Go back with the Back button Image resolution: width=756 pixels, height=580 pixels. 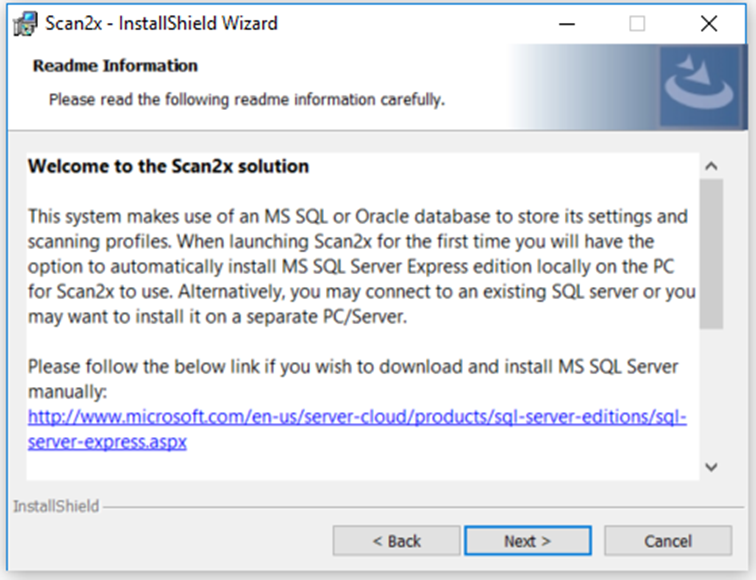pos(396,541)
